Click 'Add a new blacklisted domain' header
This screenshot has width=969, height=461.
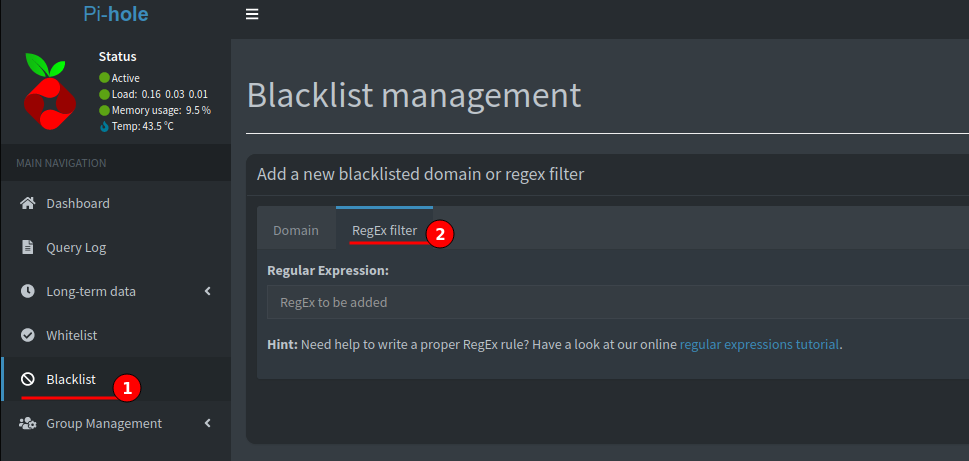[x=420, y=175]
